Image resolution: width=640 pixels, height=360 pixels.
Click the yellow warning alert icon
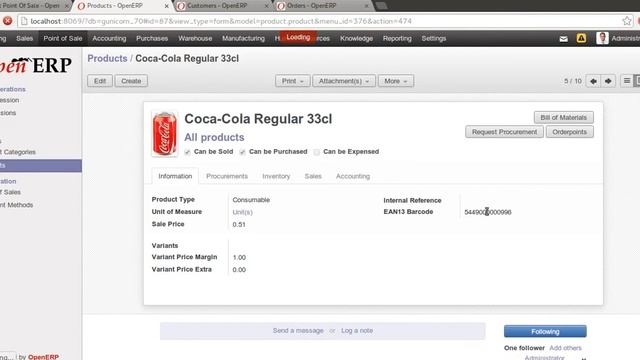(581, 38)
